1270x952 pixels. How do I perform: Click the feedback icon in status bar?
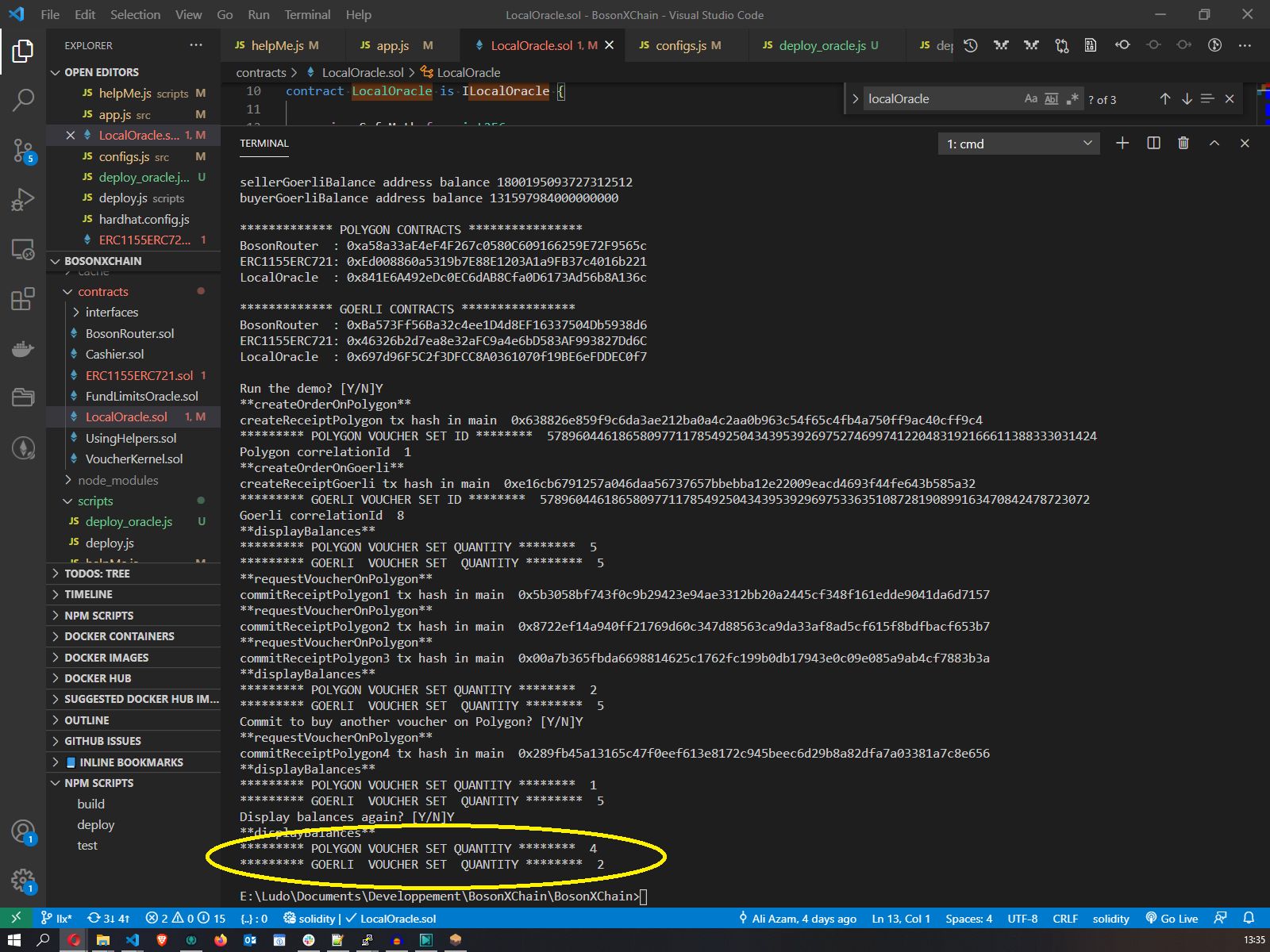point(1220,918)
